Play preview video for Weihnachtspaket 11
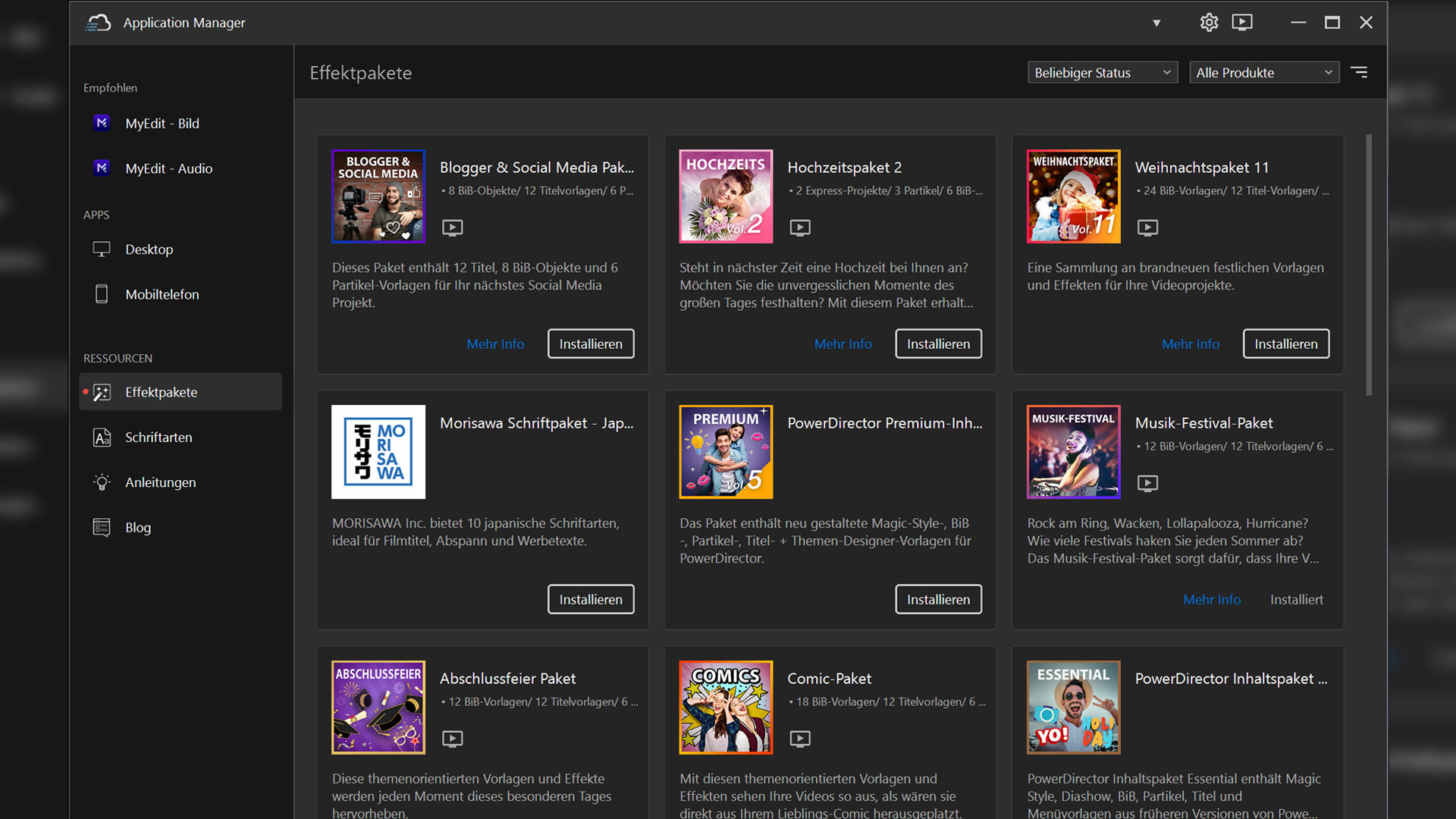The width and height of the screenshot is (1456, 819). (x=1147, y=227)
